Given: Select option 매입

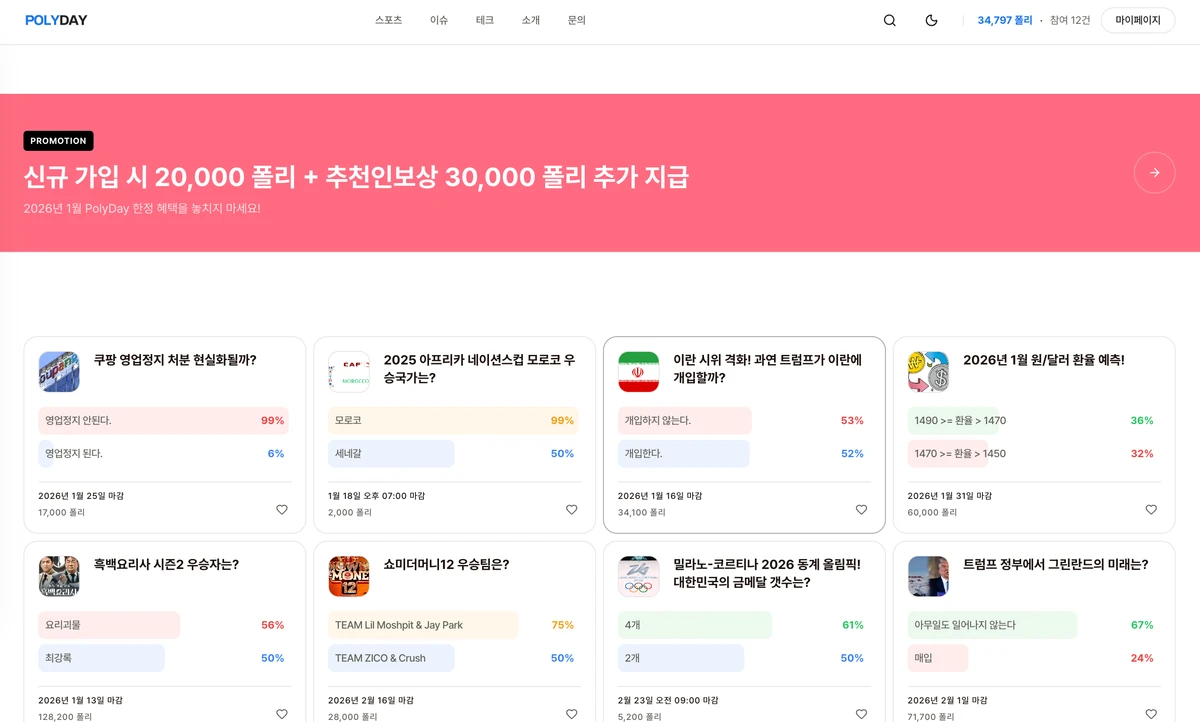Looking at the screenshot, I should 1034,658.
